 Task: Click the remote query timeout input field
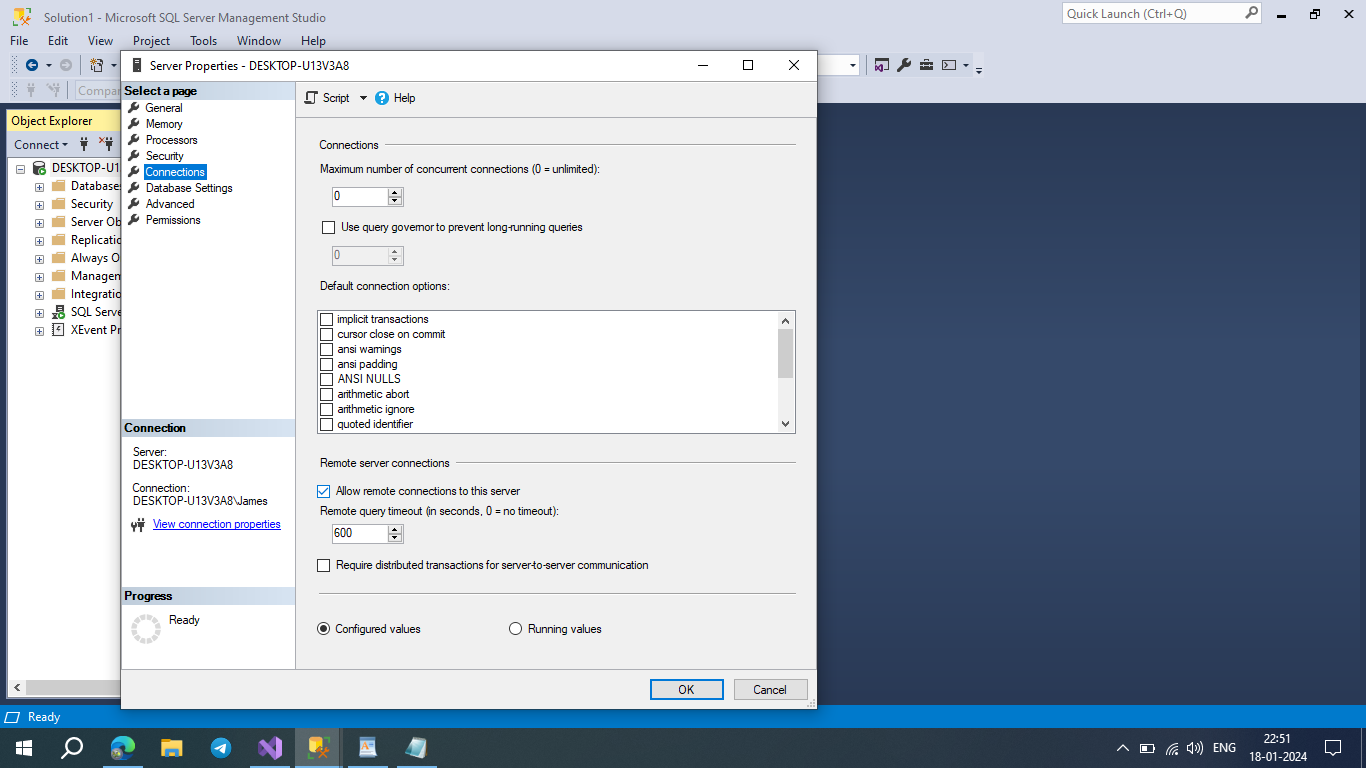click(x=360, y=533)
